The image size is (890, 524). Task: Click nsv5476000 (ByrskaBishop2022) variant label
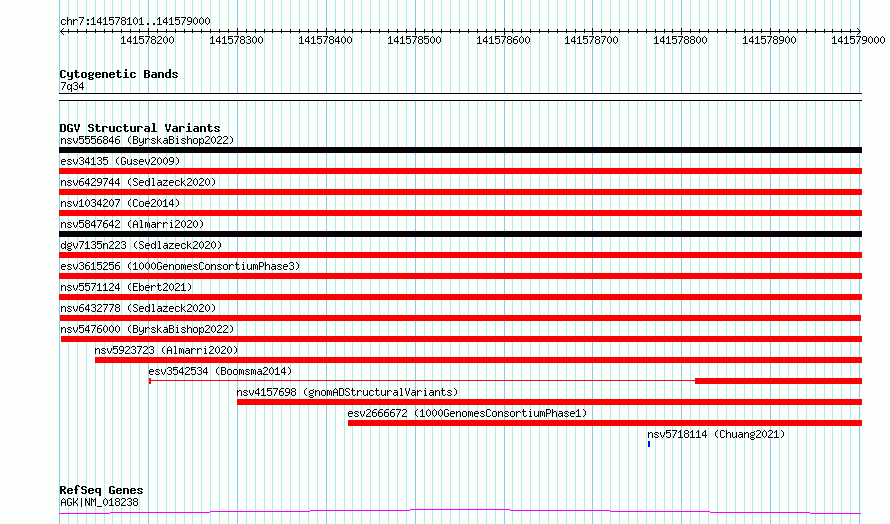(147, 329)
